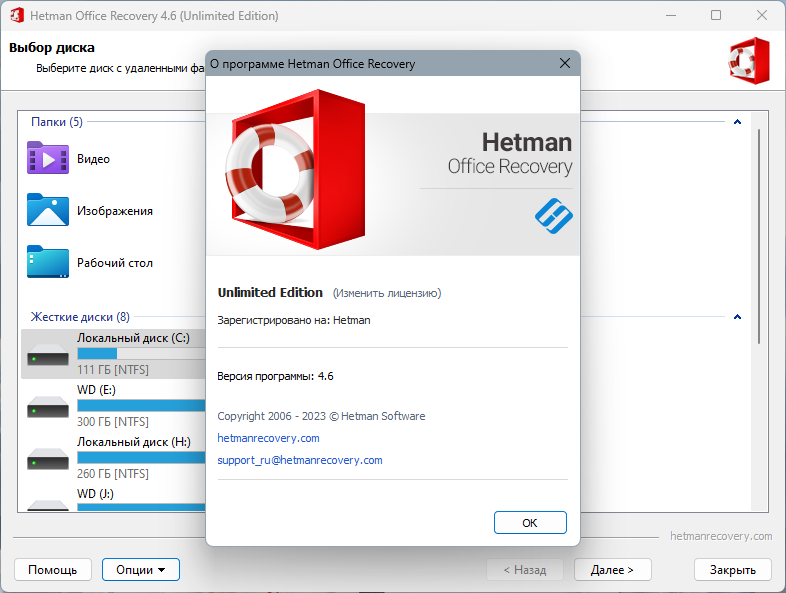Click the C: drive usage bar
This screenshot has width=786, height=593.
(141, 353)
